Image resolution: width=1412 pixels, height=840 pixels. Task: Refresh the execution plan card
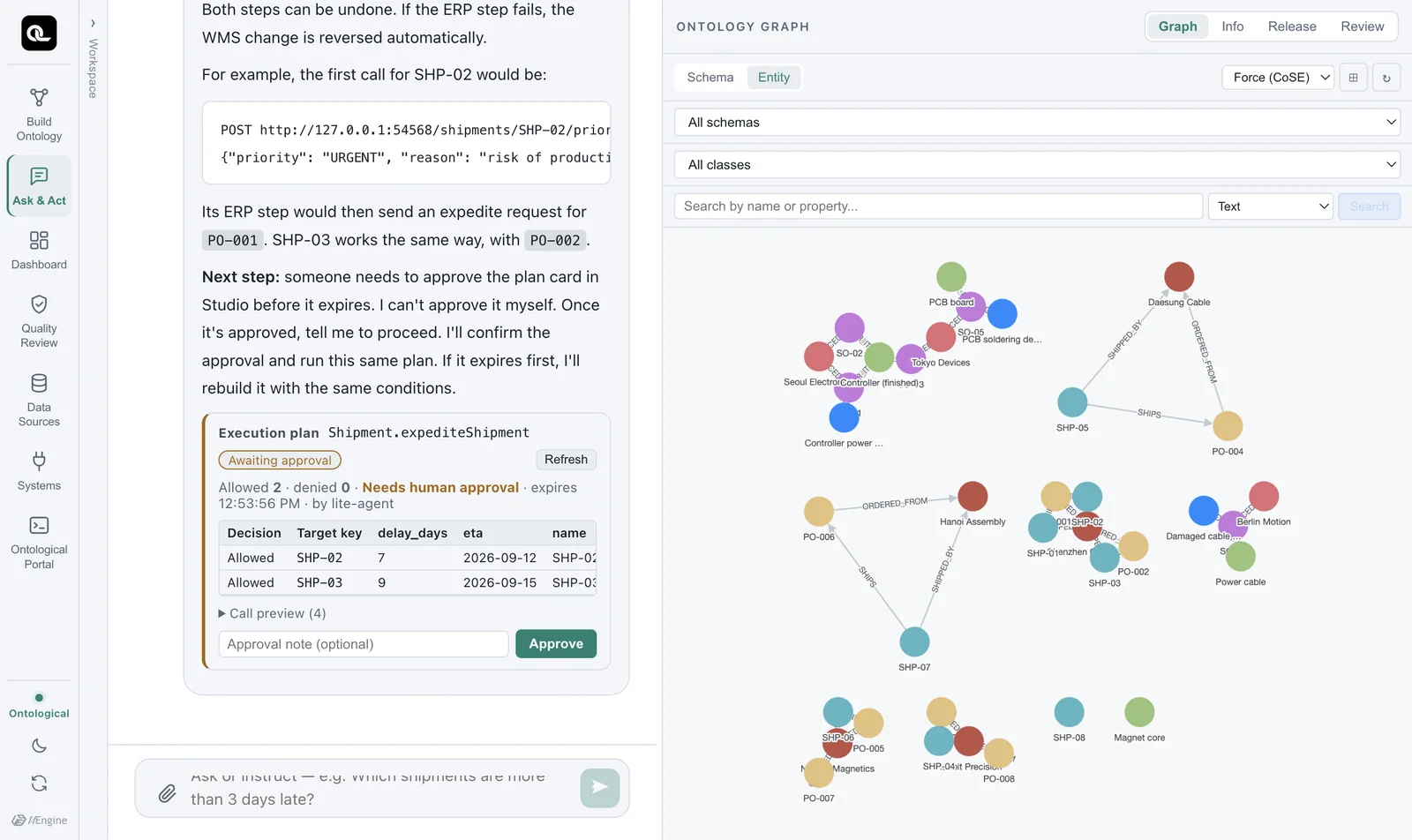point(566,460)
